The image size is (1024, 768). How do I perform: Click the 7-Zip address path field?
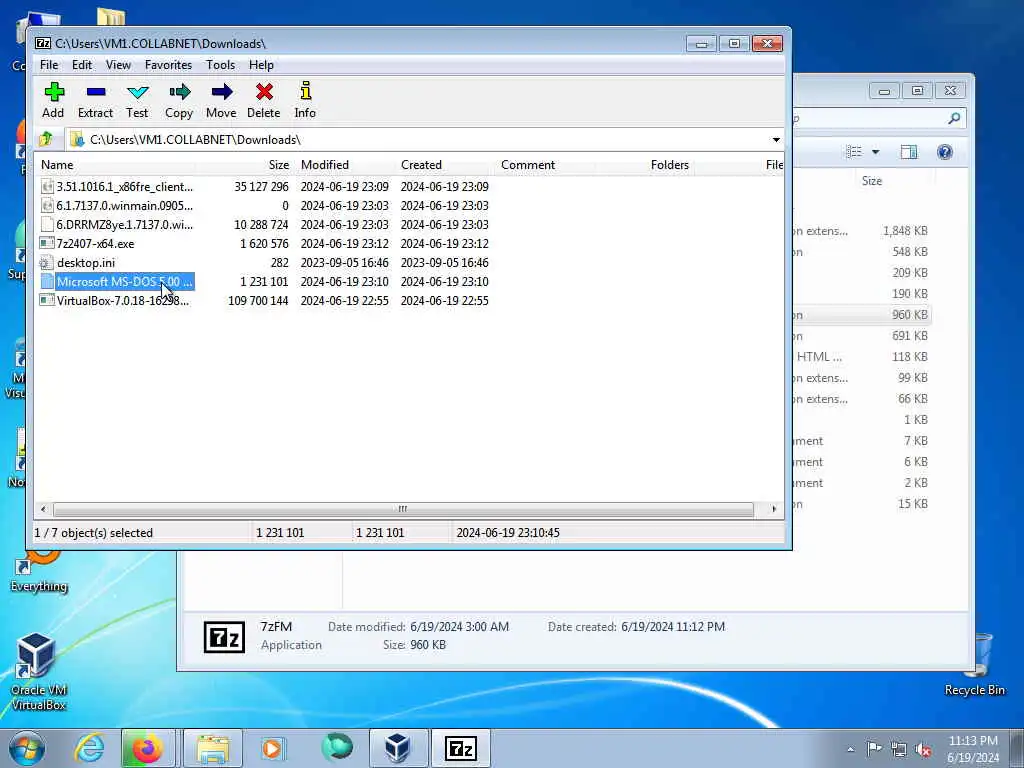coord(418,140)
